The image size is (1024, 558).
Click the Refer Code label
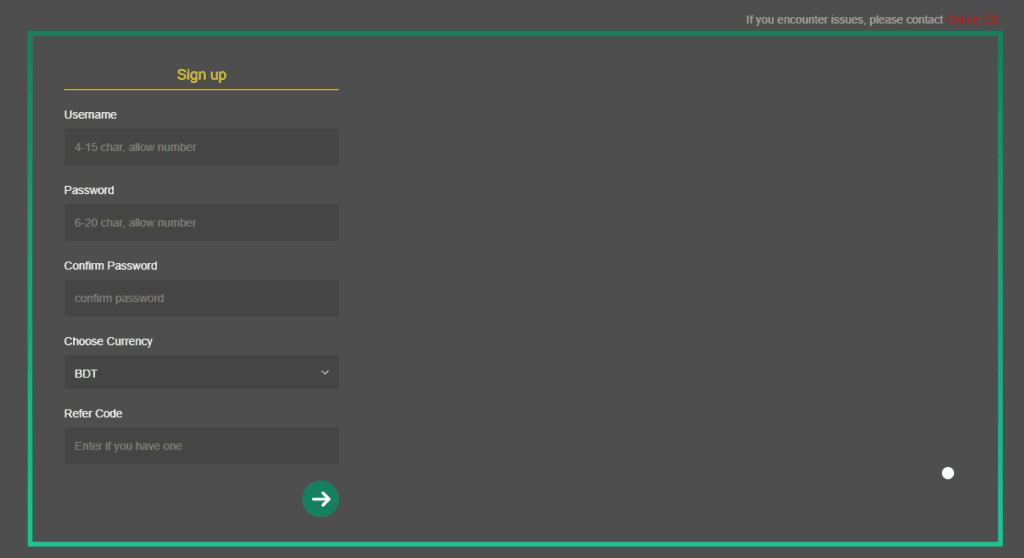[x=93, y=414]
